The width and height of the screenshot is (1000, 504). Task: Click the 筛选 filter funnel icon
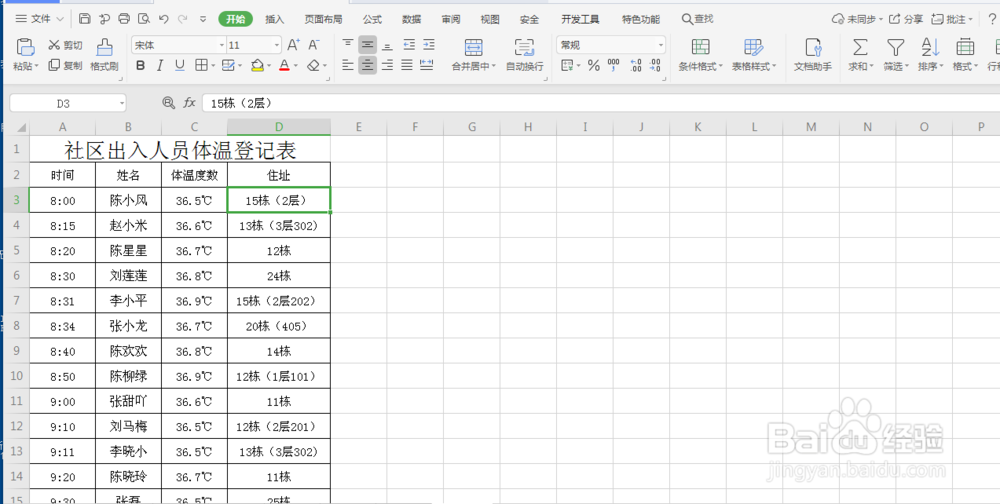[x=896, y=47]
